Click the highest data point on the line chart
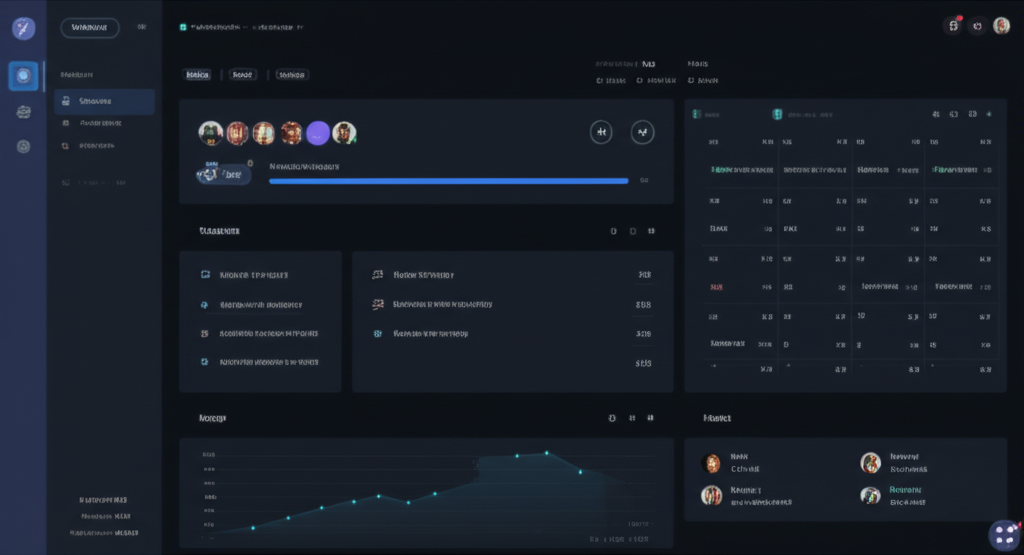Viewport: 1024px width, 555px height. tap(547, 453)
